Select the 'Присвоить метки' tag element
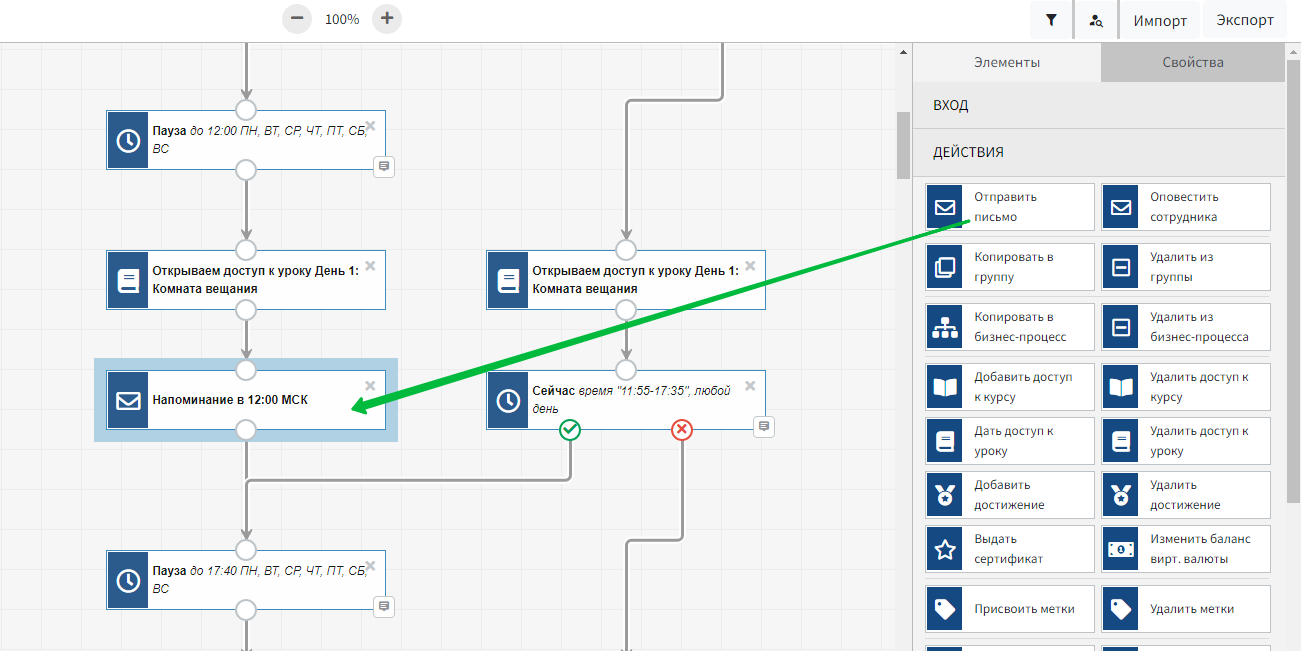This screenshot has width=1301, height=651. coord(1010,608)
